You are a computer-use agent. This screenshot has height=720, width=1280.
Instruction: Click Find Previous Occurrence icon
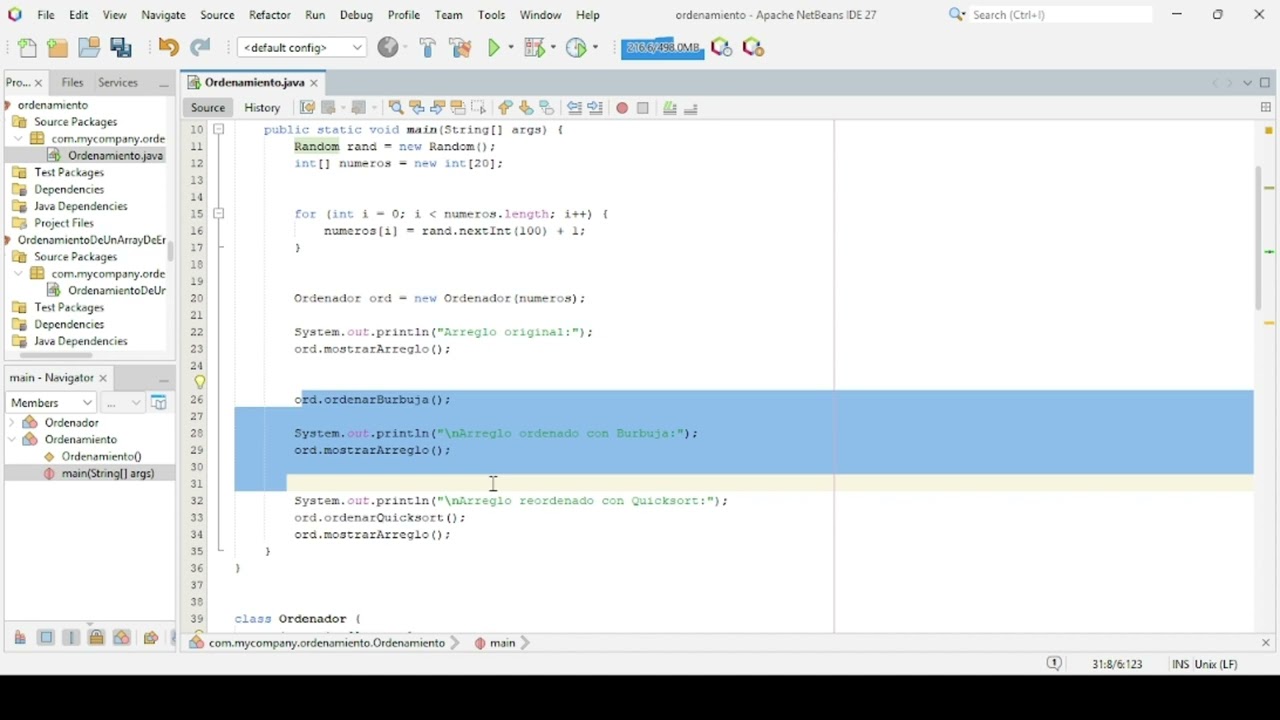(417, 108)
